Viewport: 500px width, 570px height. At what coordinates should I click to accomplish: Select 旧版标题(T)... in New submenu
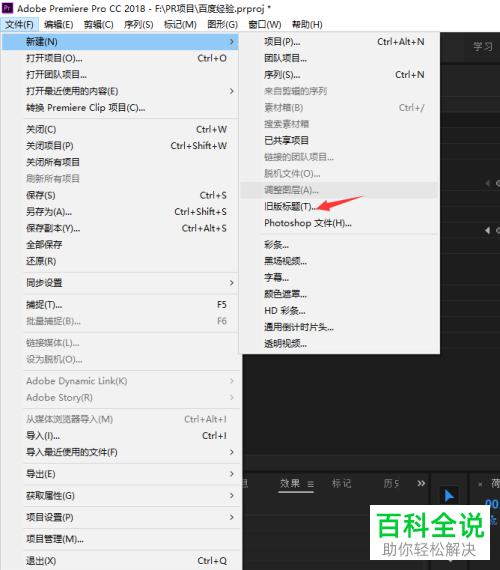point(339,206)
